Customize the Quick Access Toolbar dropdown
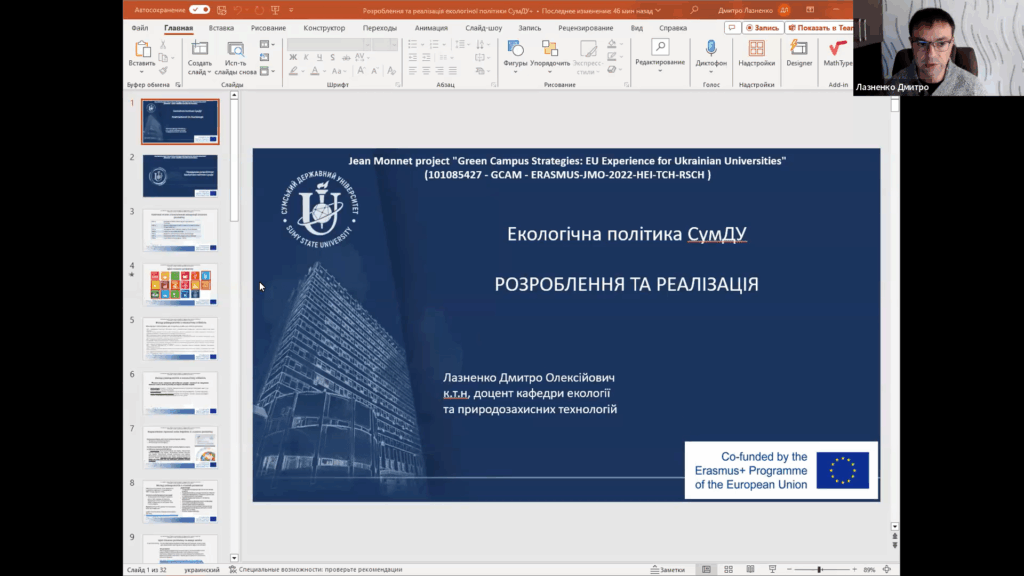Image resolution: width=1024 pixels, height=576 pixels. pyautogui.click(x=291, y=10)
